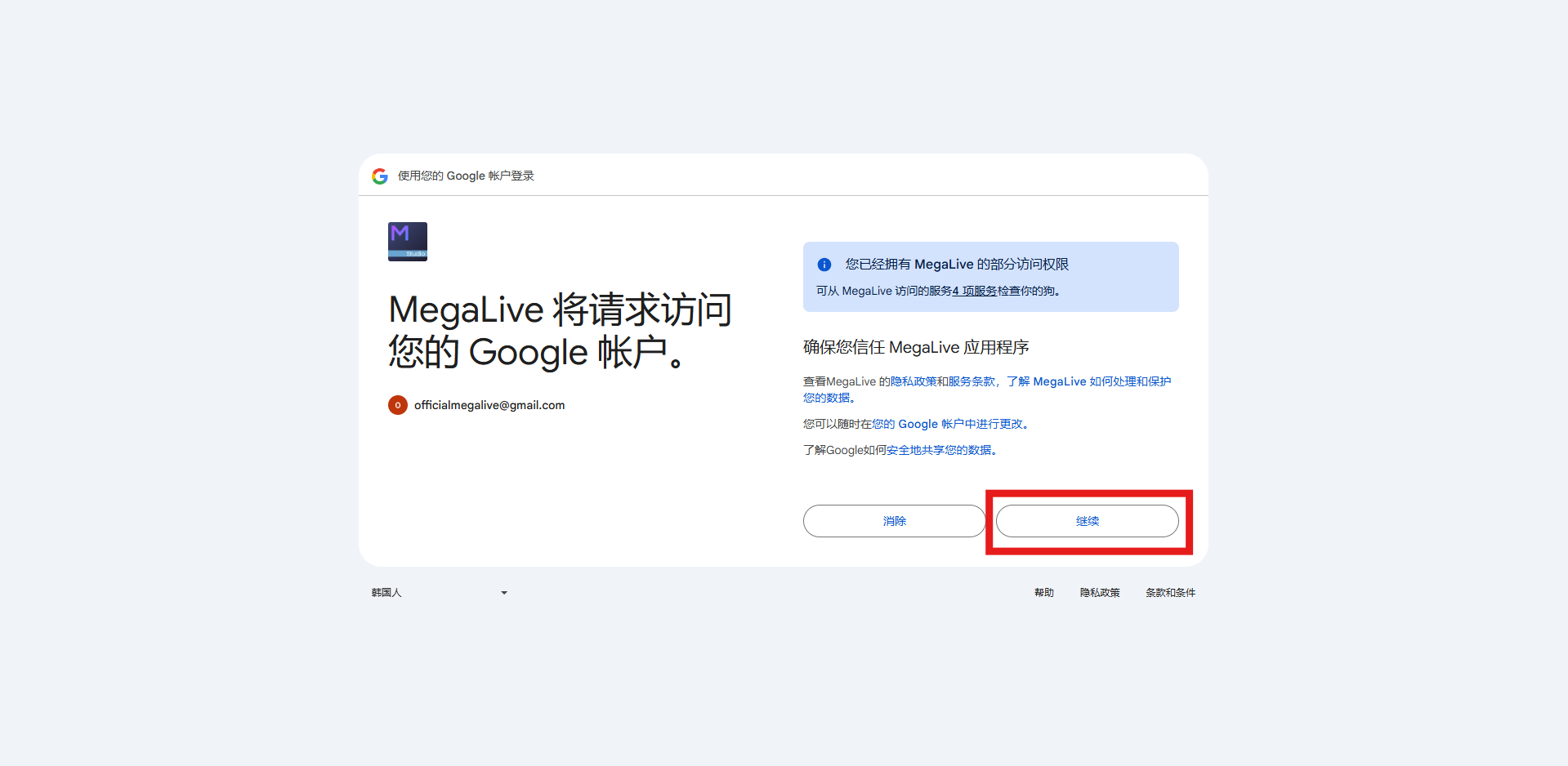Open the language dropdown 韩国人
The height and width of the screenshot is (766, 1568).
click(440, 593)
